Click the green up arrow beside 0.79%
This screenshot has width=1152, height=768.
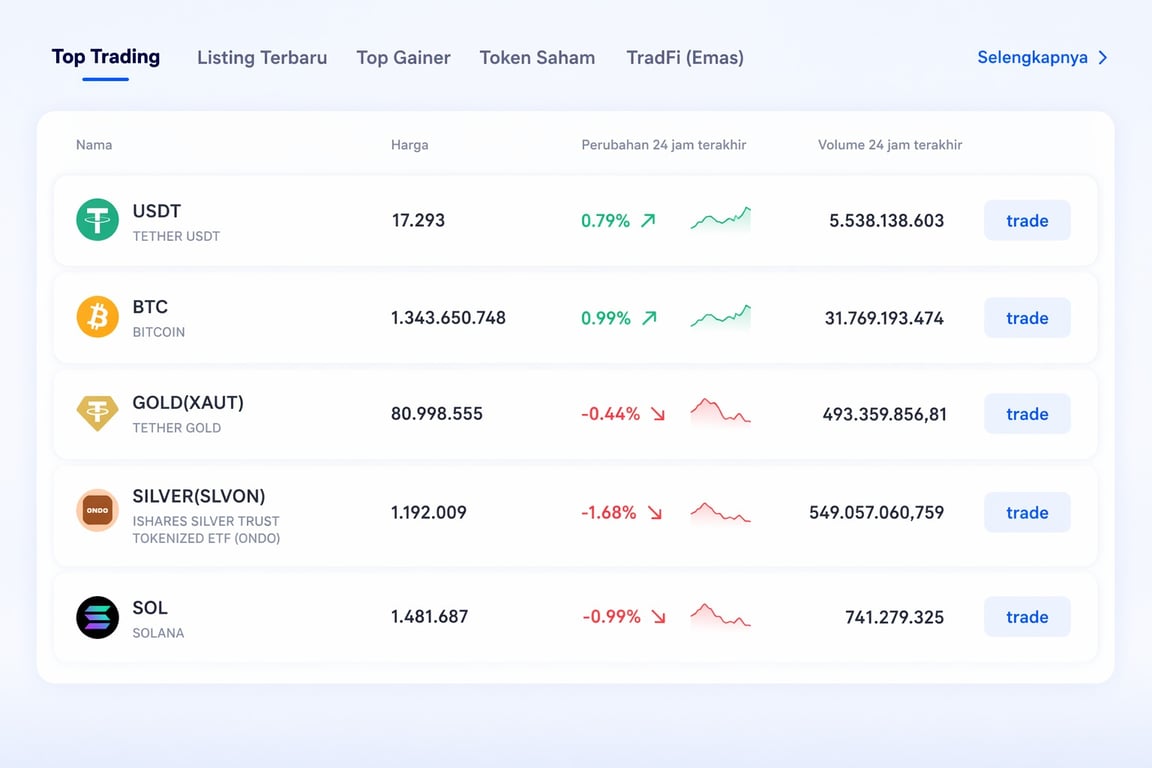pos(648,220)
